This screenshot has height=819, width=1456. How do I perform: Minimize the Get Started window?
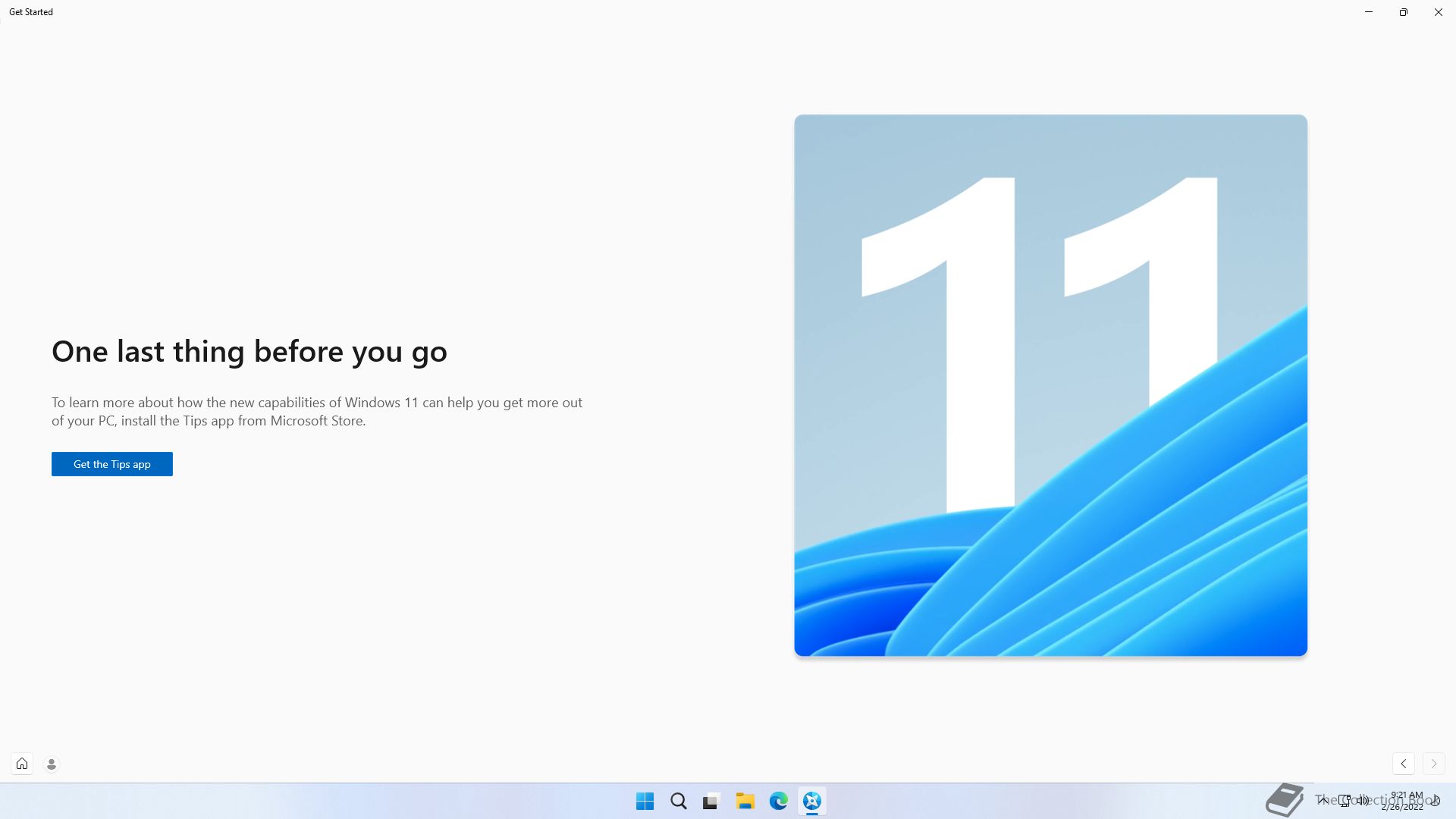coord(1369,12)
